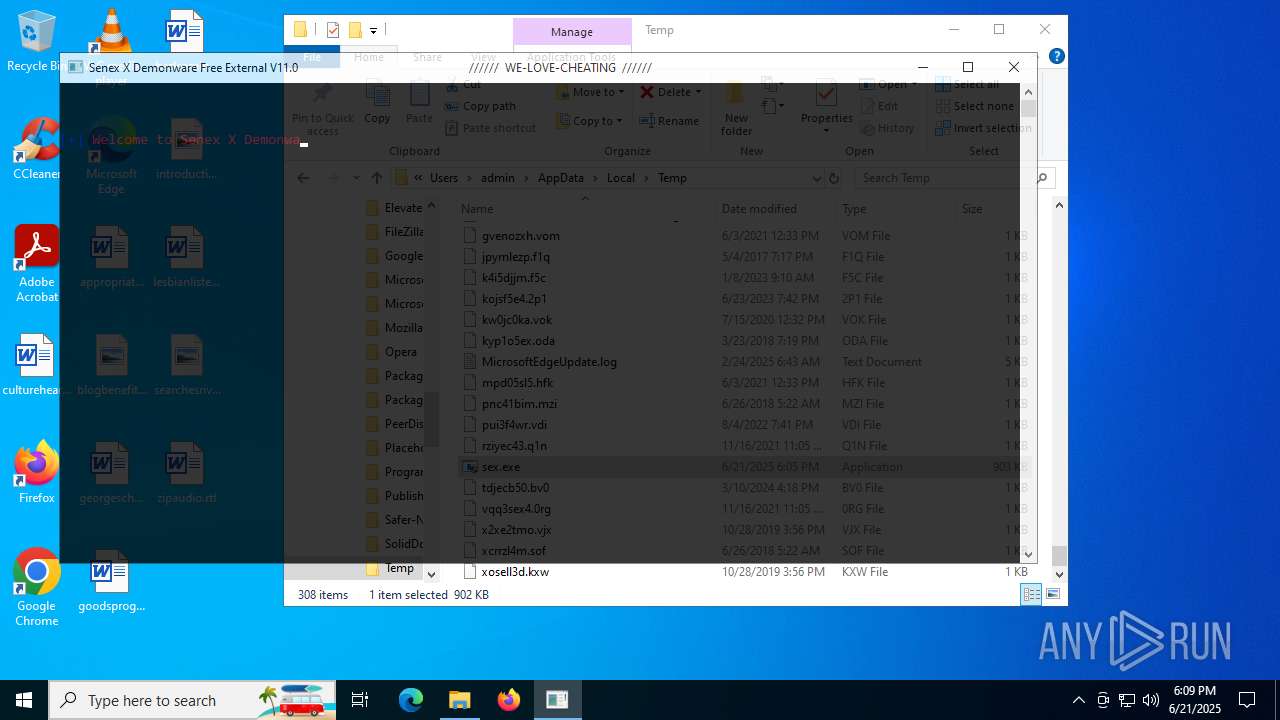
Task: Open volume control in system tray
Action: (x=1151, y=700)
